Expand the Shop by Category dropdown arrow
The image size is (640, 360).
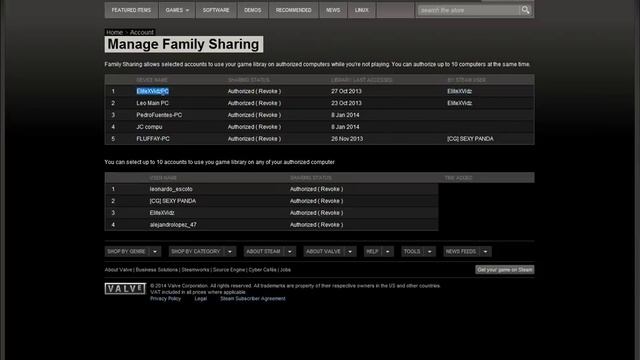(x=230, y=251)
